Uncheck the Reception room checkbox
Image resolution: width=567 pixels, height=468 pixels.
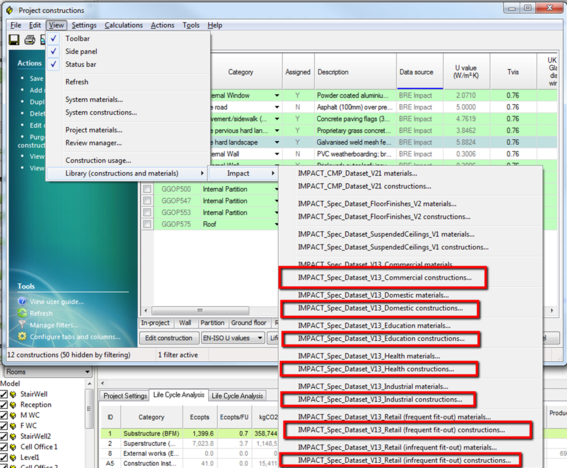pyautogui.click(x=4, y=405)
